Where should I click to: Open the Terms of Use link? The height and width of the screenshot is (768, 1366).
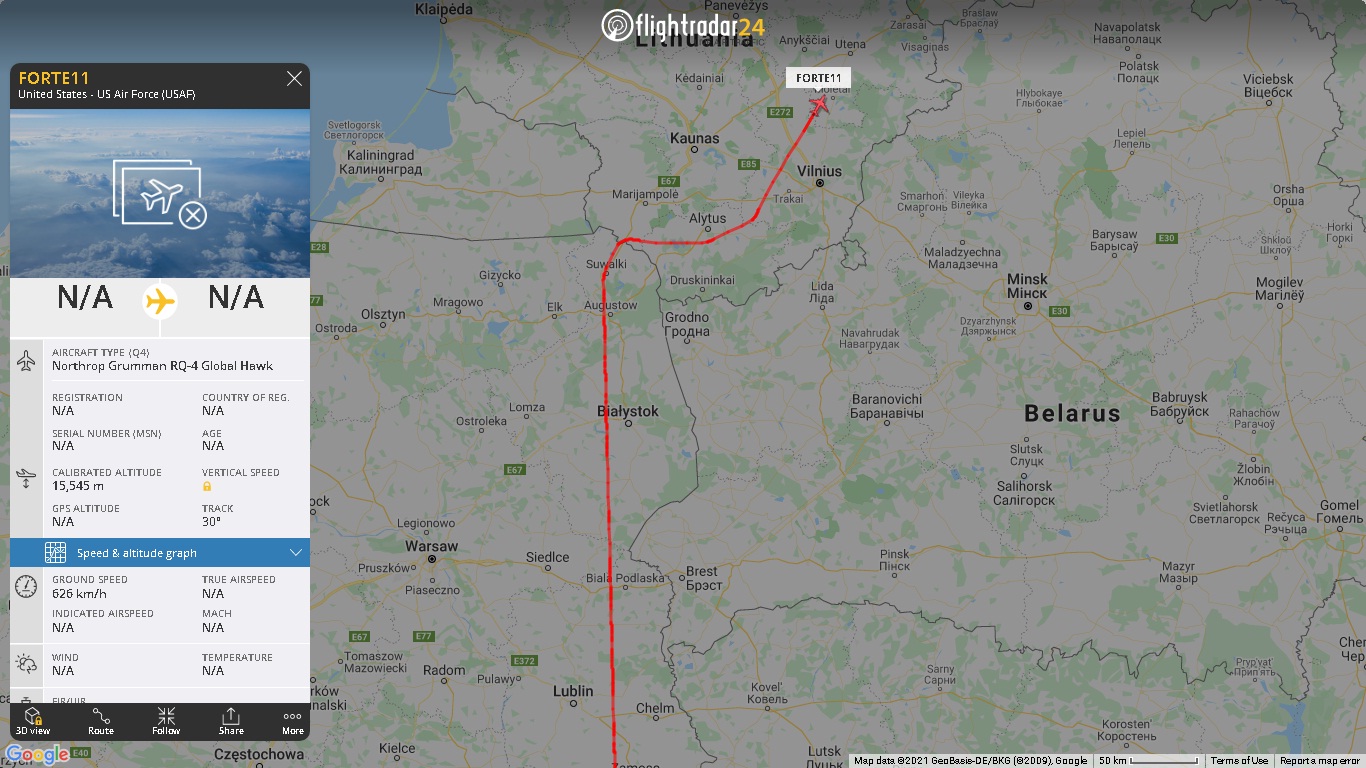coord(1239,761)
